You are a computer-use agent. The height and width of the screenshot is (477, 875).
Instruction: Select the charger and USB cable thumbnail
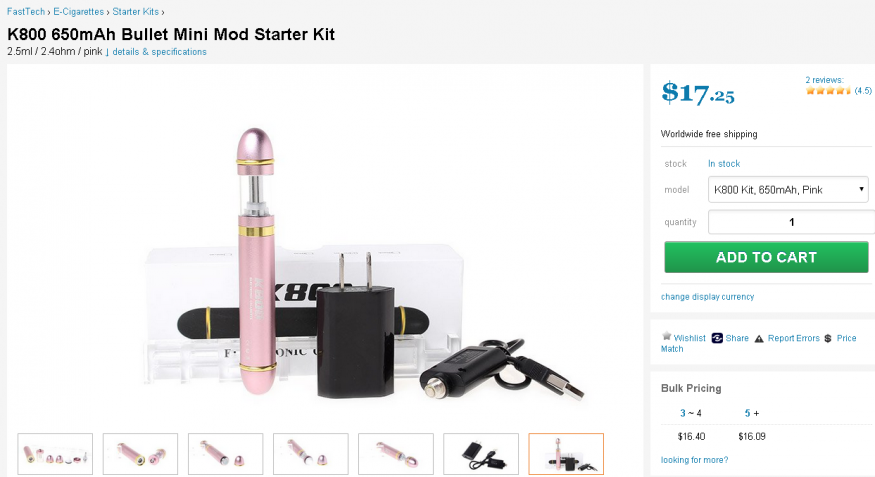[x=481, y=454]
